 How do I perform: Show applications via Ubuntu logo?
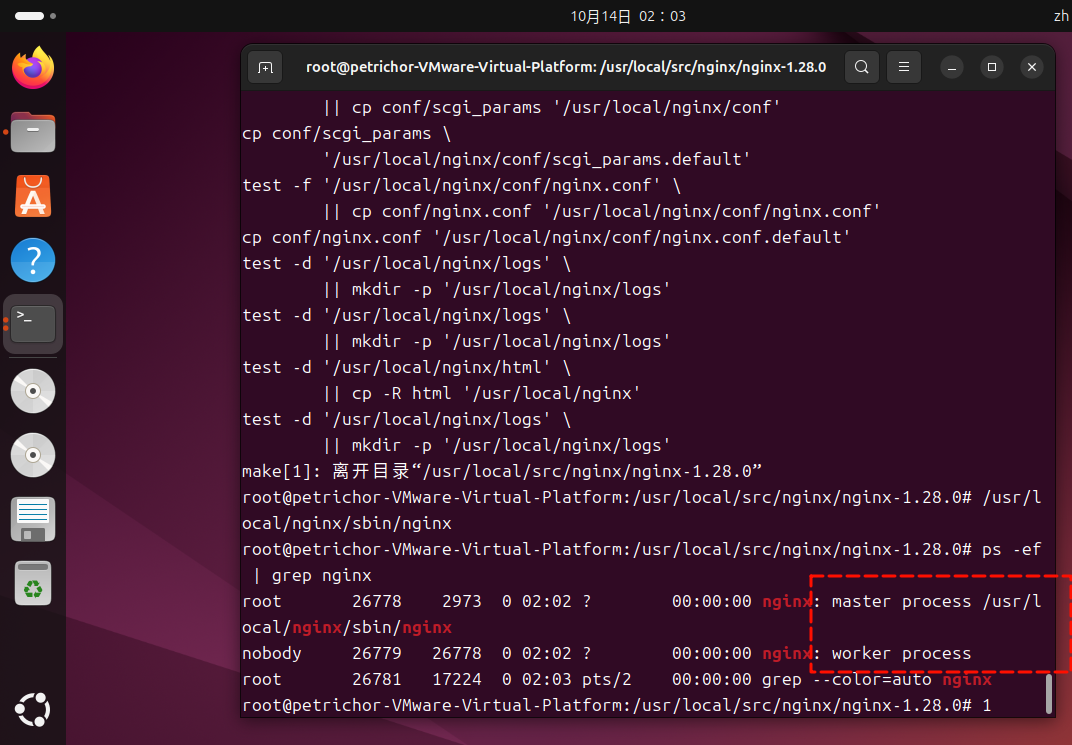(33, 709)
